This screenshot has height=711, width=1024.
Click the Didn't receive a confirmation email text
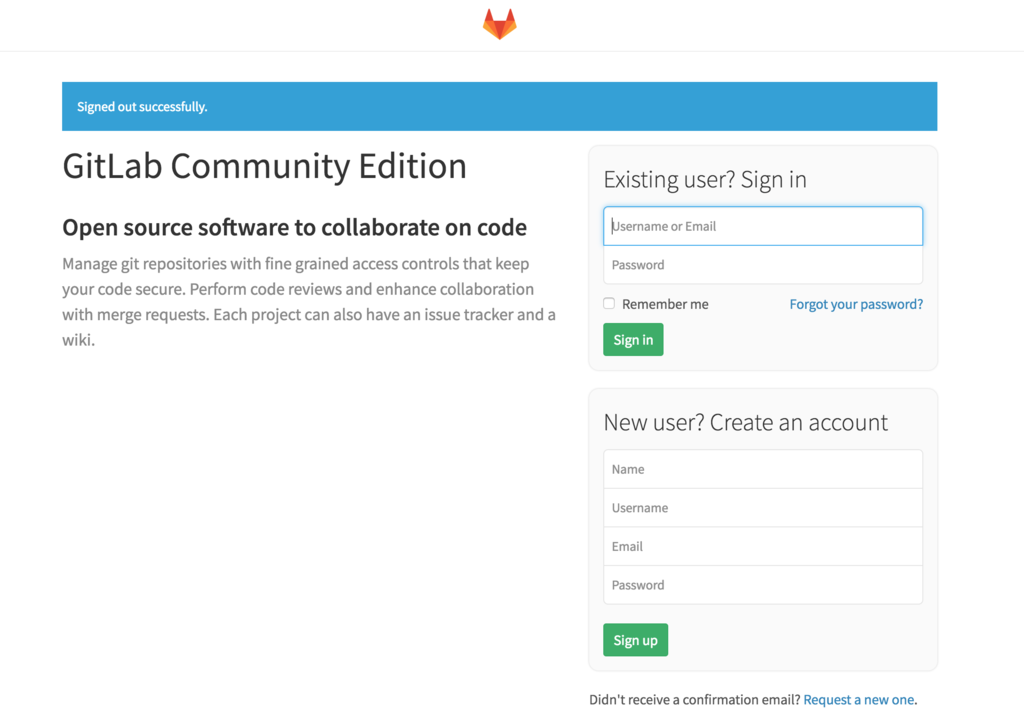(x=695, y=700)
